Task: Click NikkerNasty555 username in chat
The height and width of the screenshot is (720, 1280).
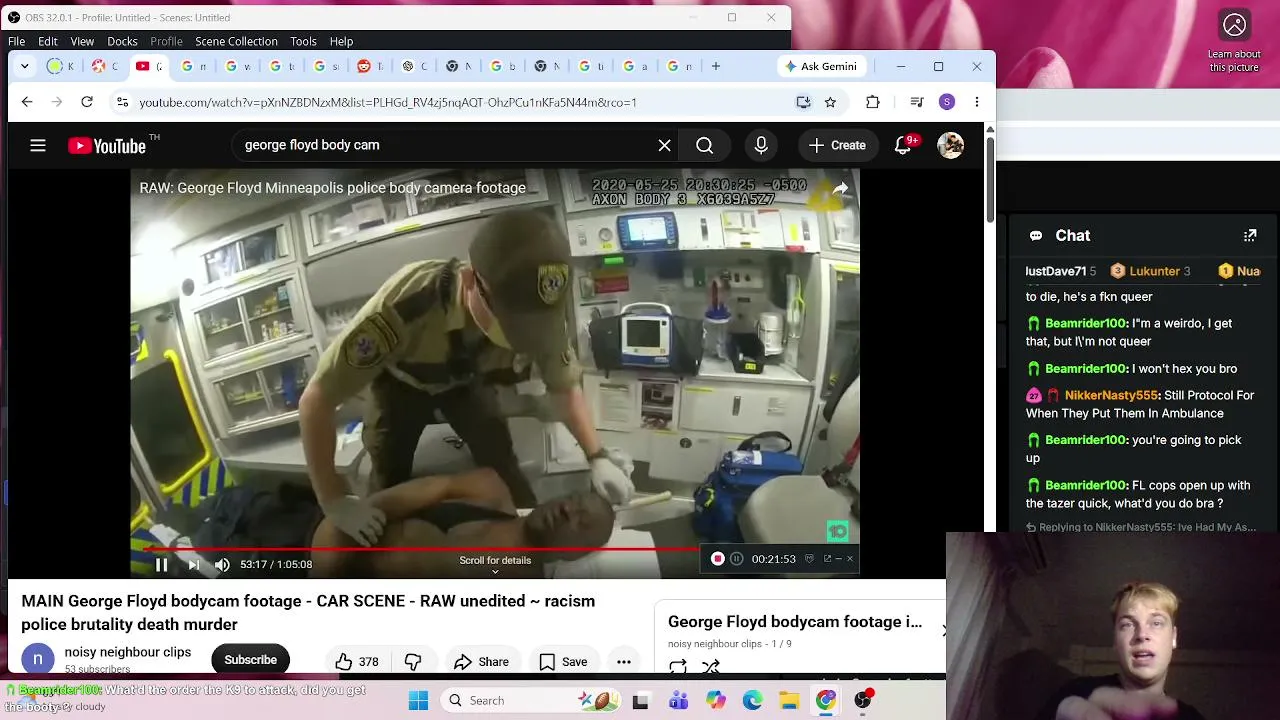Action: 1111,395
